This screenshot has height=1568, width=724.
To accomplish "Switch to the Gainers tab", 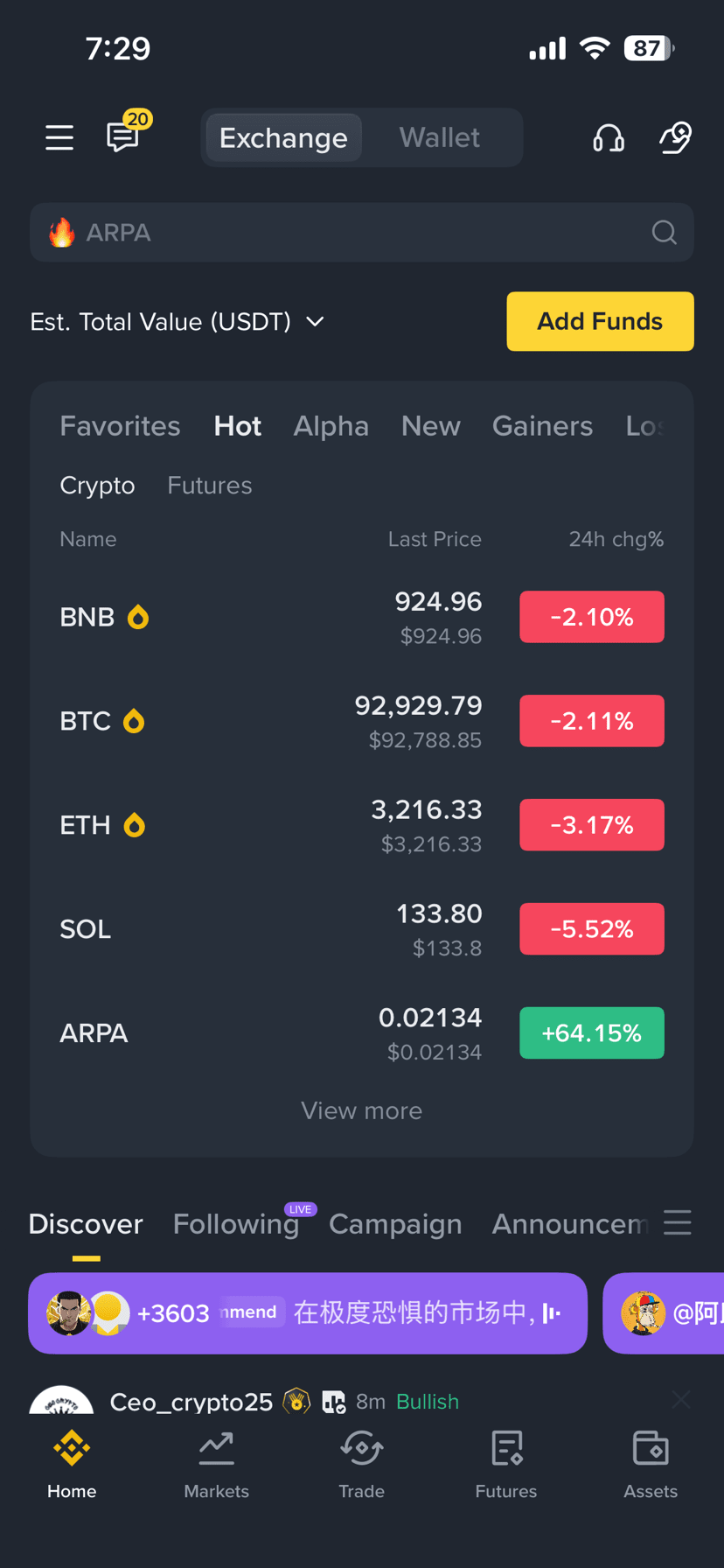I will click(542, 426).
